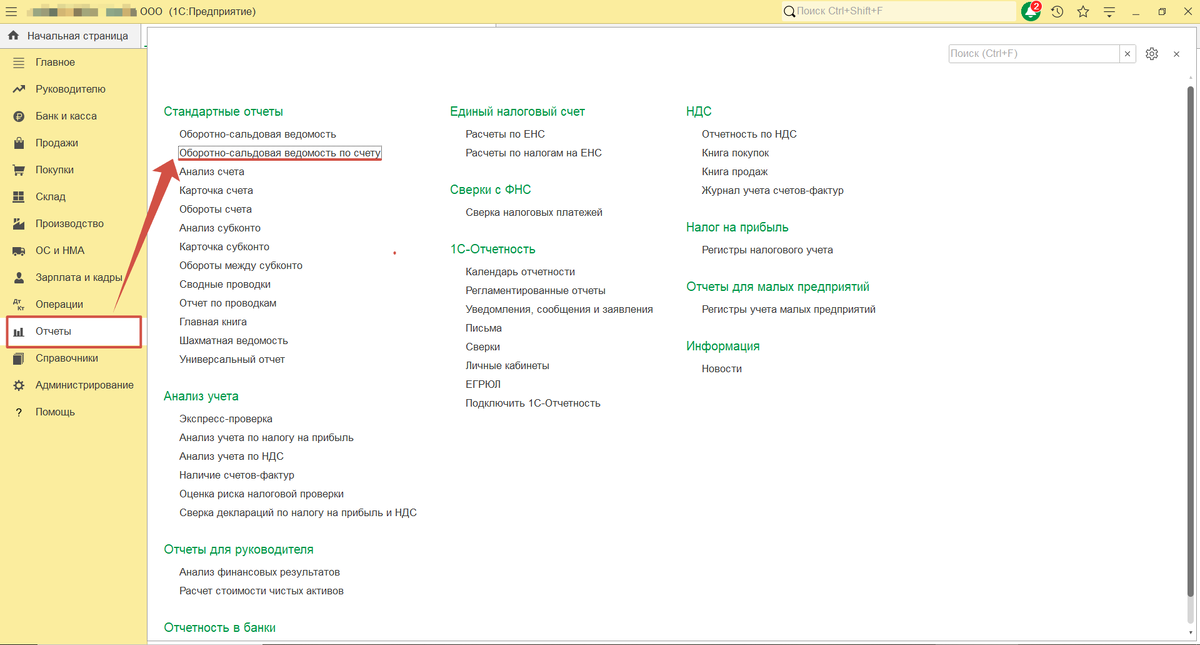The image size is (1200, 645).
Task: Open Администрирование section
Action: (84, 385)
